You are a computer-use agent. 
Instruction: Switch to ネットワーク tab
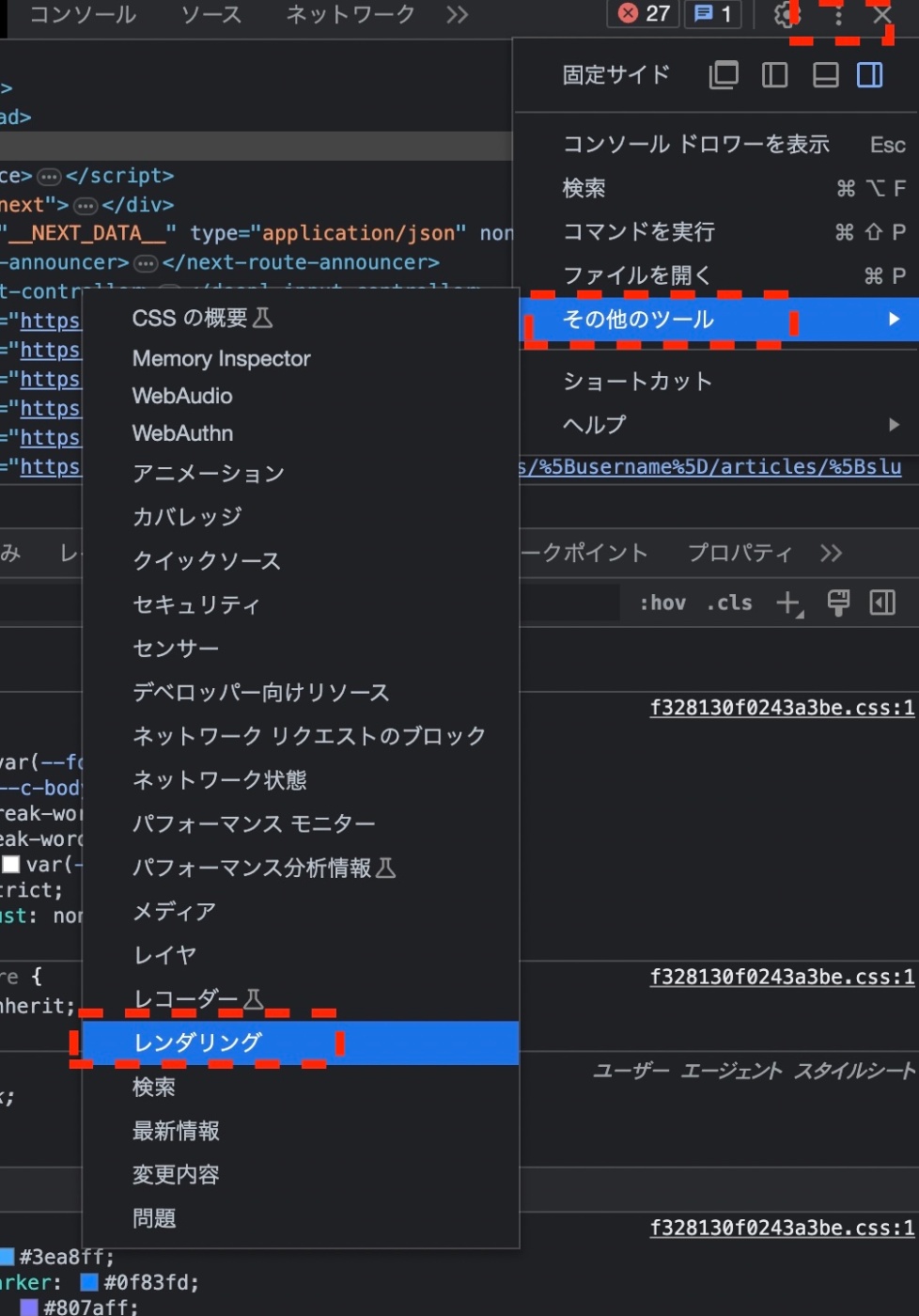coord(350,14)
